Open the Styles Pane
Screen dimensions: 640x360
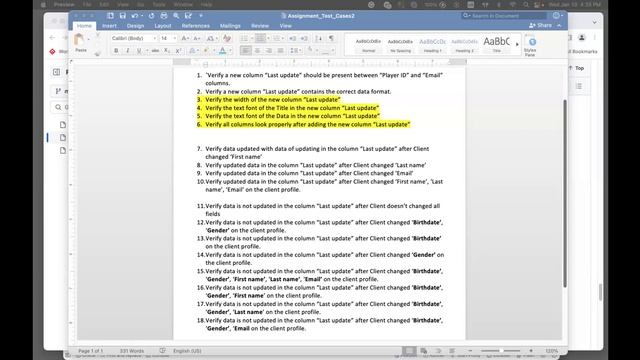tap(531, 46)
